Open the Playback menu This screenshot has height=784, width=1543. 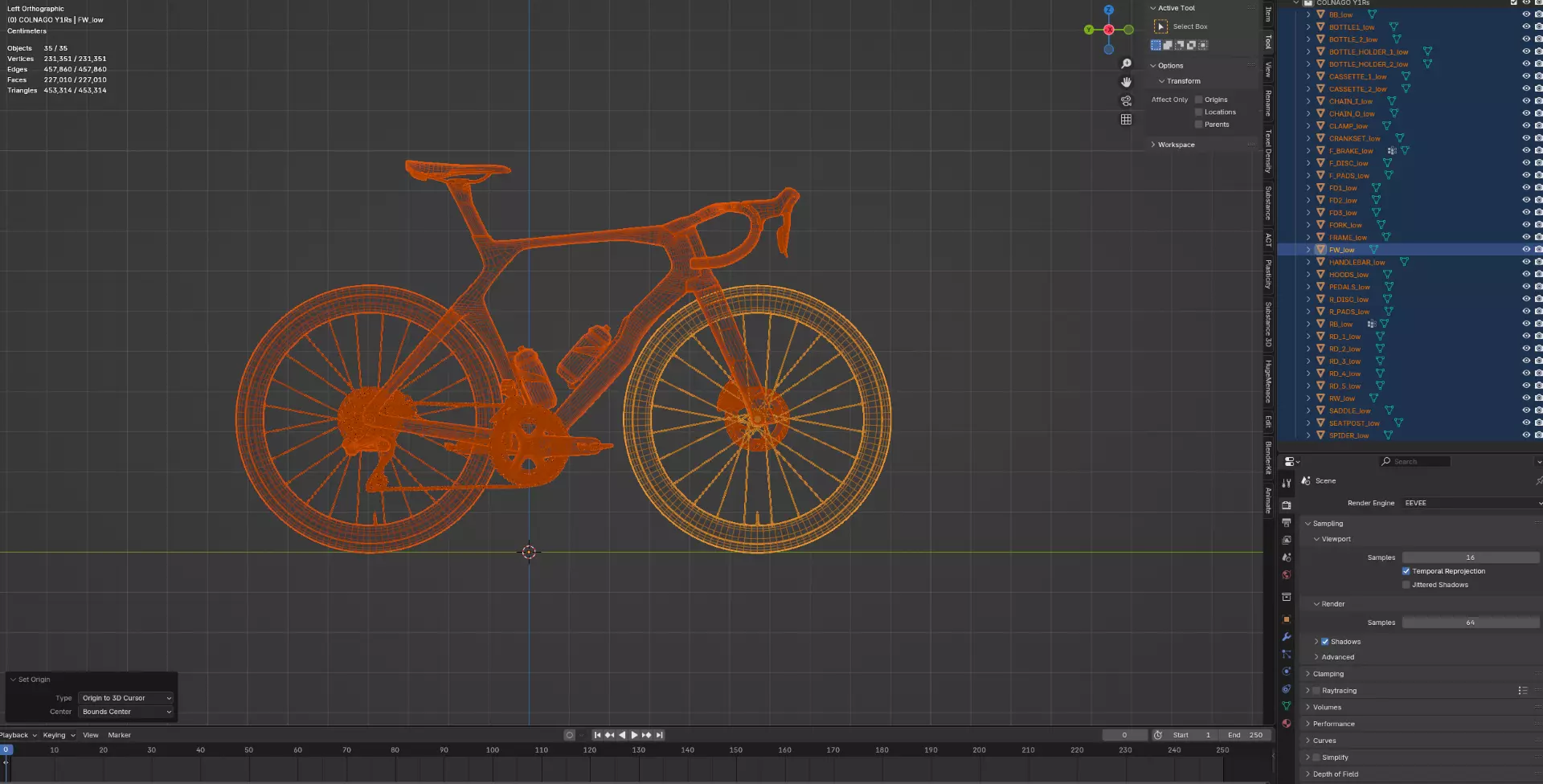pyautogui.click(x=18, y=735)
